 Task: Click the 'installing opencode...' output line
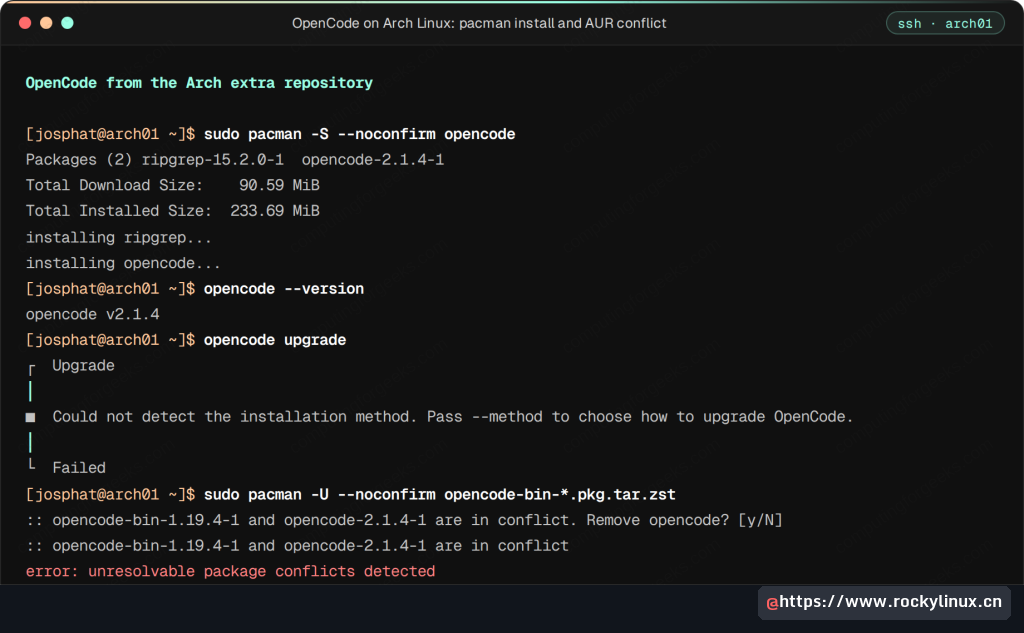pos(123,263)
